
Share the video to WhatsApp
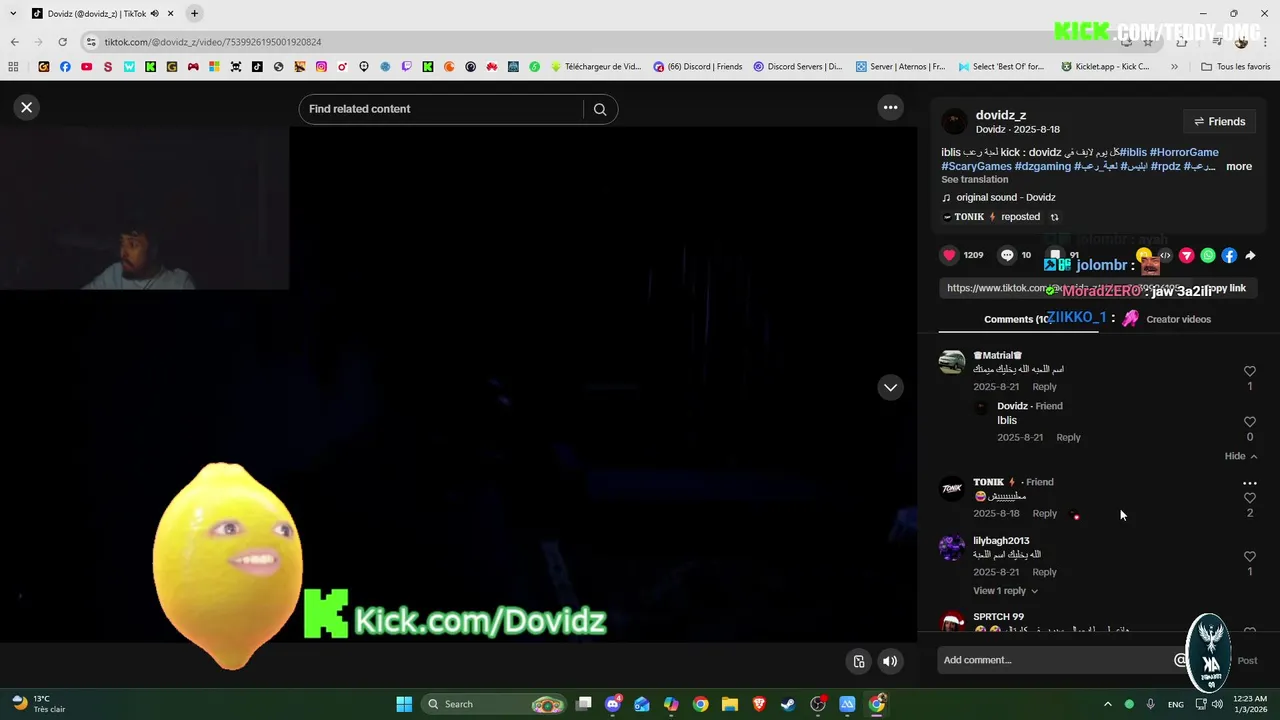coord(1208,255)
